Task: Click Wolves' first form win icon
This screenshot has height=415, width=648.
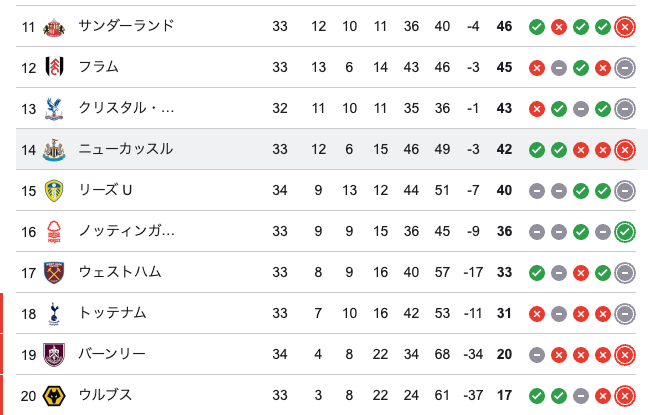Action: 537,396
